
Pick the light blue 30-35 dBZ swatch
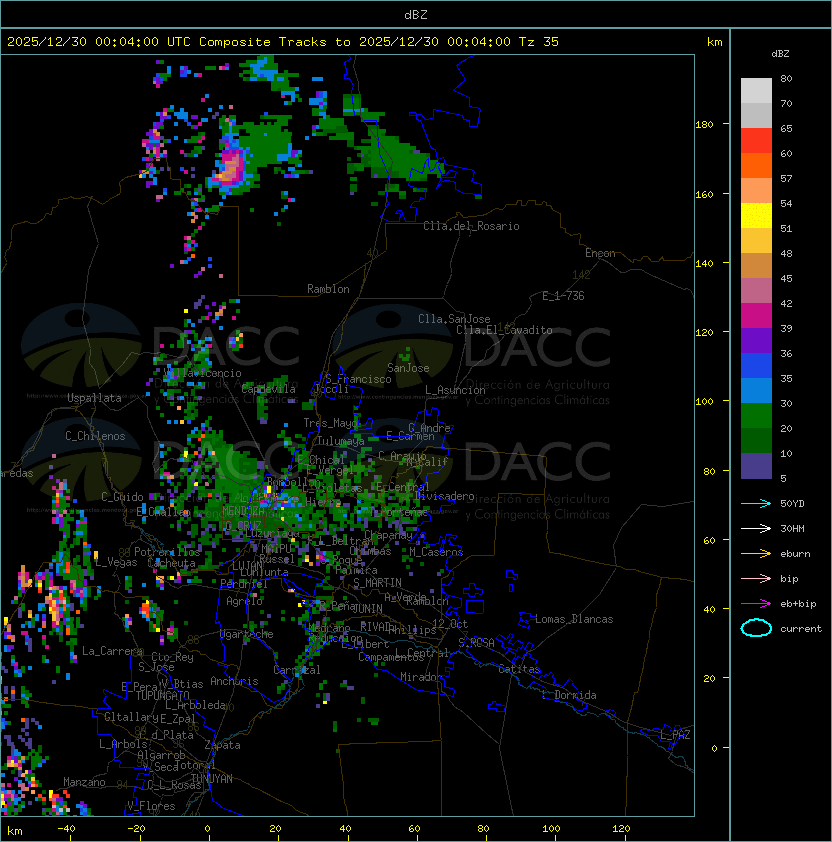(756, 391)
